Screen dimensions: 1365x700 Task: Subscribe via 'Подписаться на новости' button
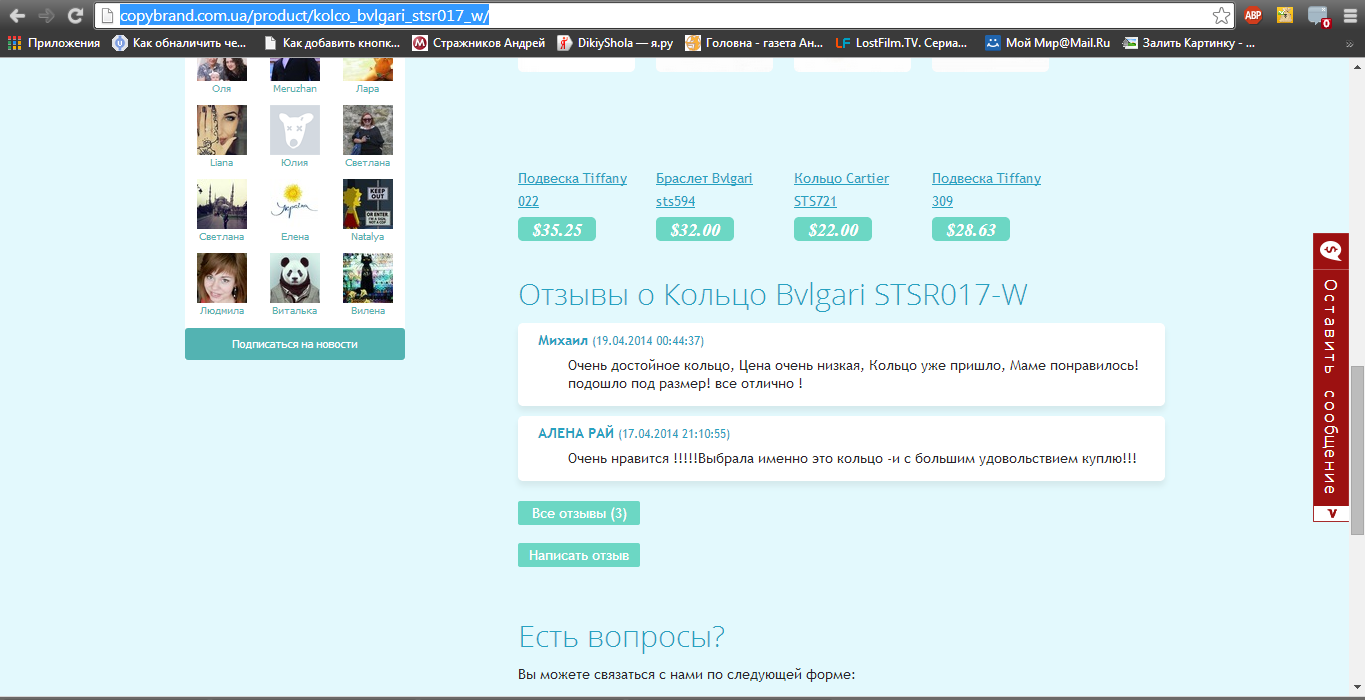click(x=295, y=344)
